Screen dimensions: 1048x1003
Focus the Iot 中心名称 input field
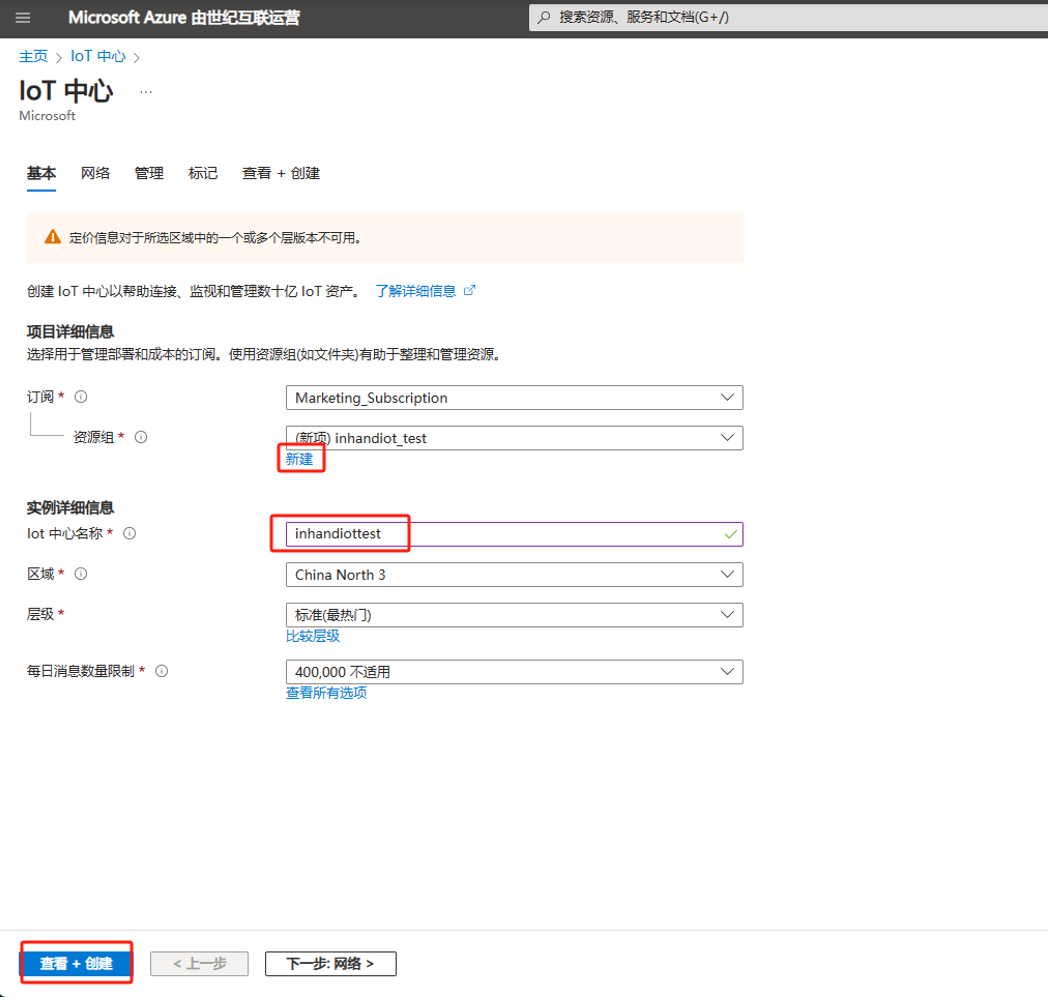click(x=514, y=534)
